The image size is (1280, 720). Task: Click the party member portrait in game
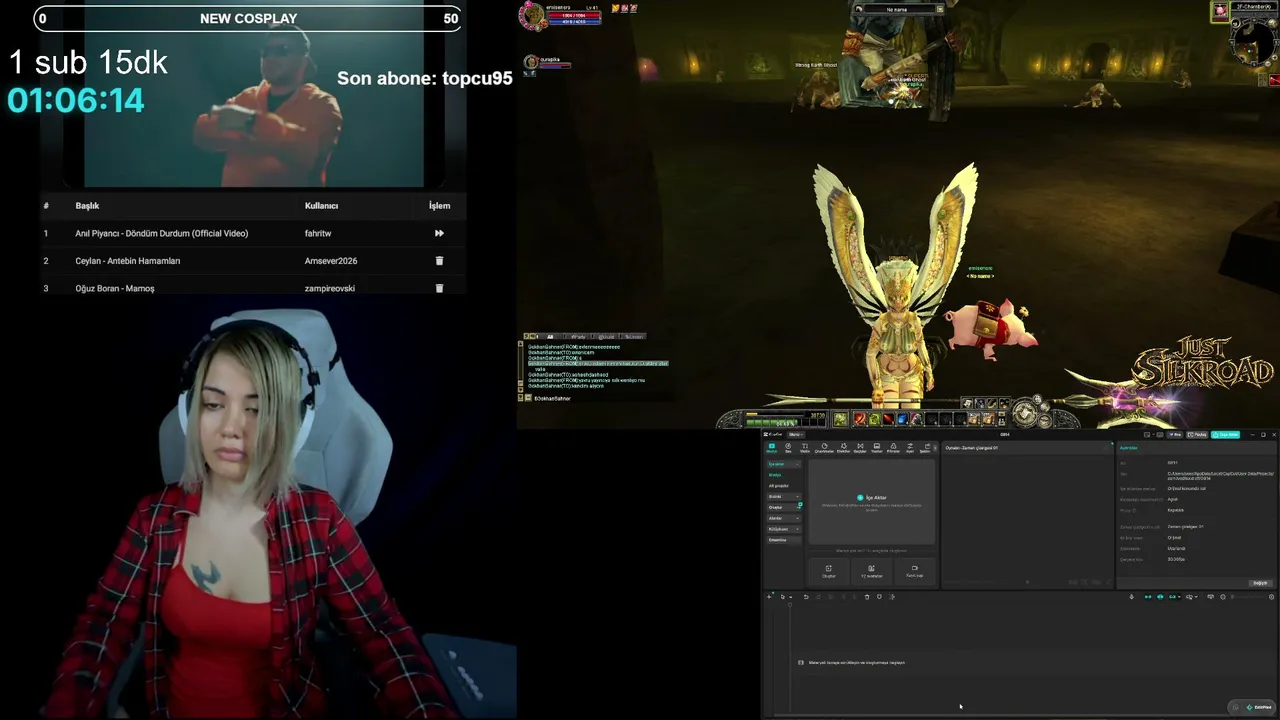pyautogui.click(x=531, y=62)
